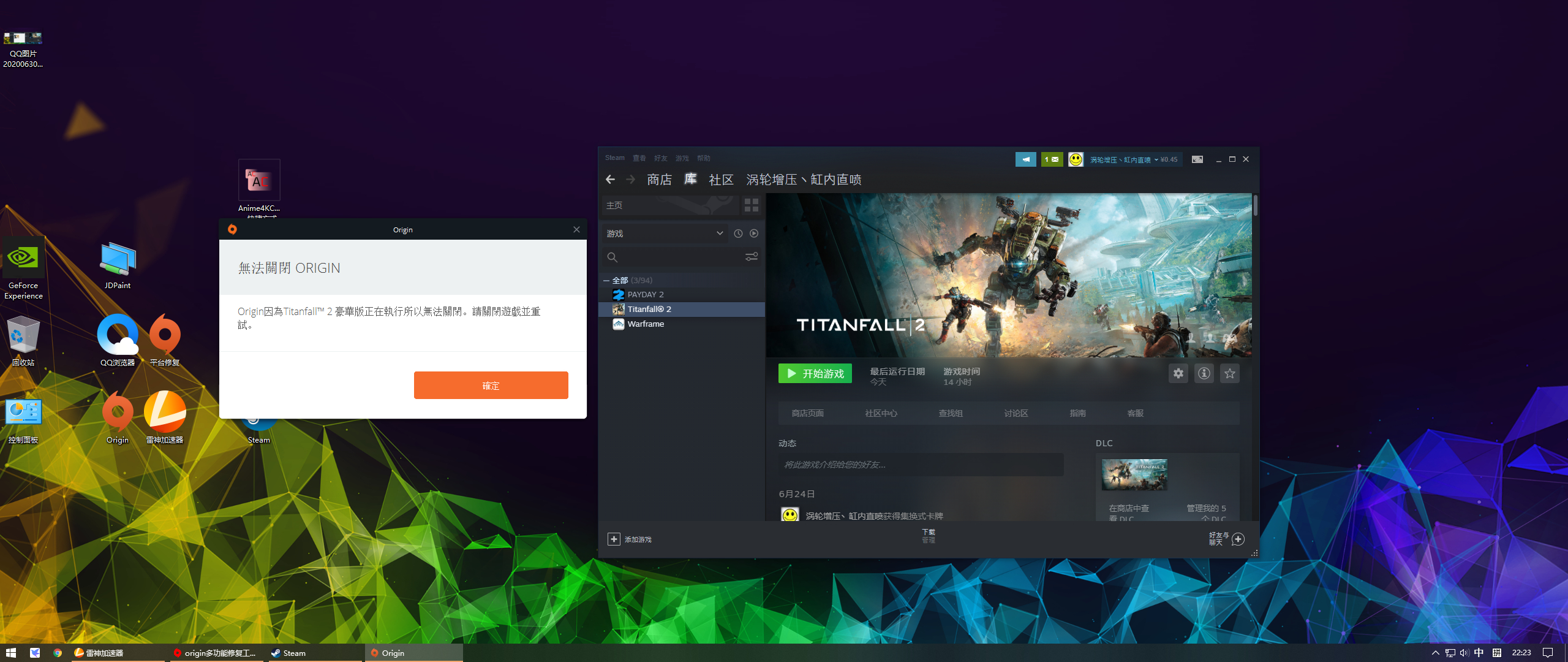Open QQ图片 file on desktop
Image resolution: width=1568 pixels, height=662 pixels.
23,49
